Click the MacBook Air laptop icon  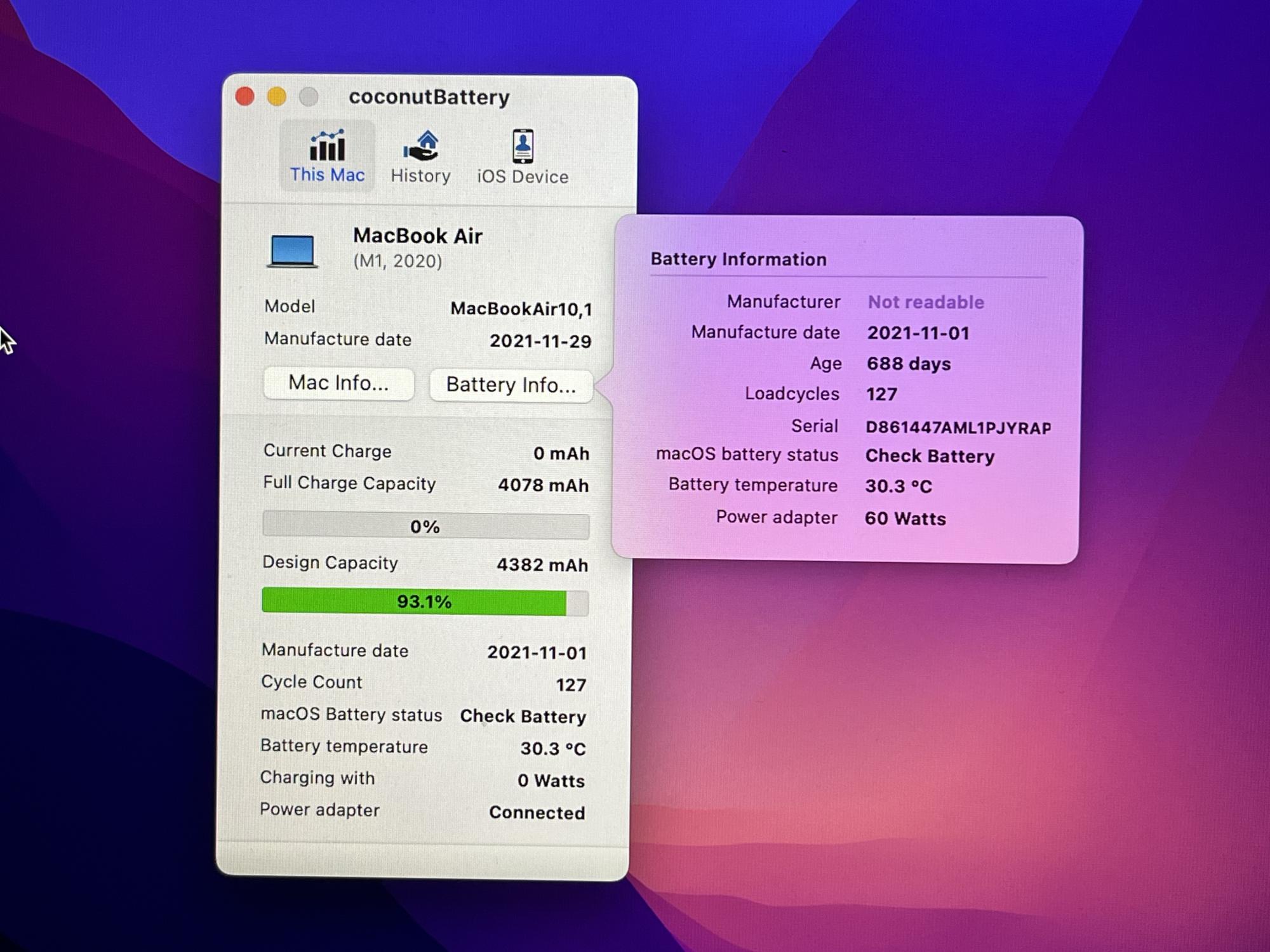[292, 251]
